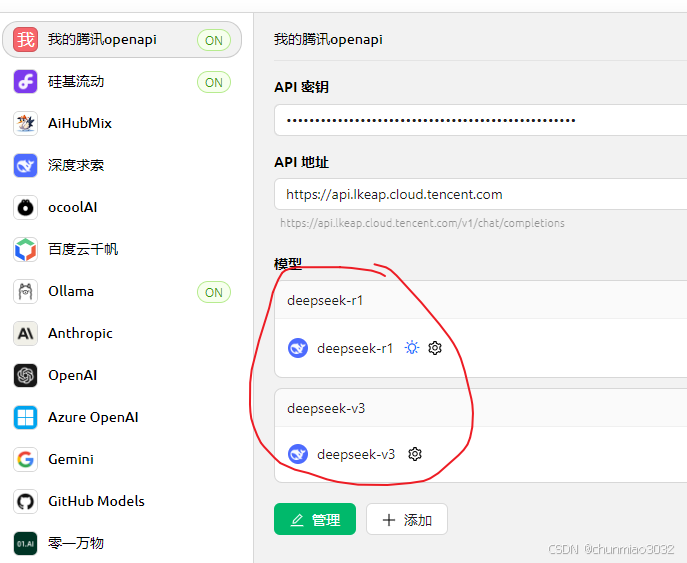The height and width of the screenshot is (563, 687).
Task: Click the 硅基流动 purple logo icon
Action: point(25,81)
